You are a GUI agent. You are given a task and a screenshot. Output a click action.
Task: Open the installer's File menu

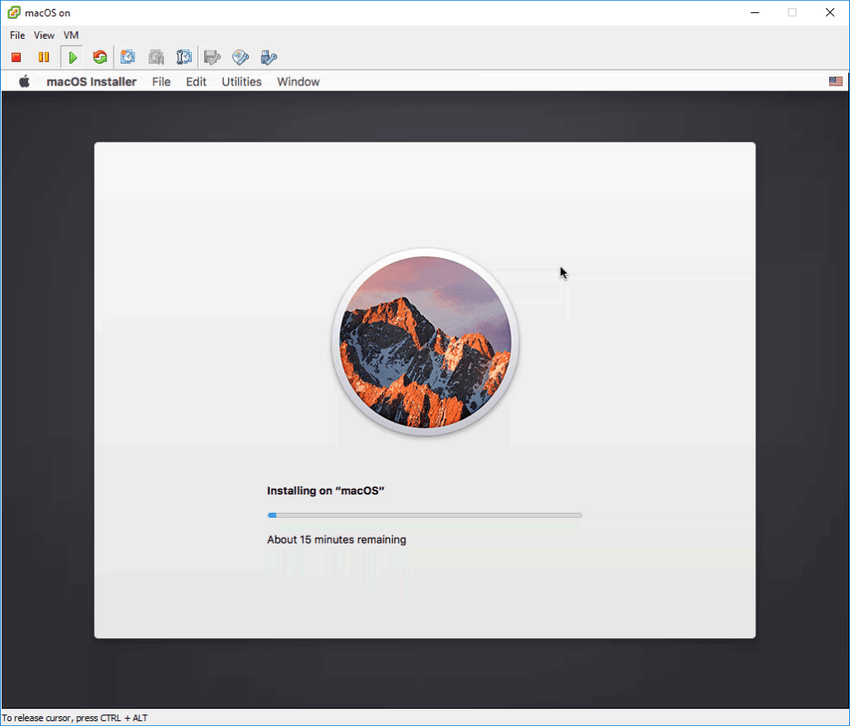(161, 82)
